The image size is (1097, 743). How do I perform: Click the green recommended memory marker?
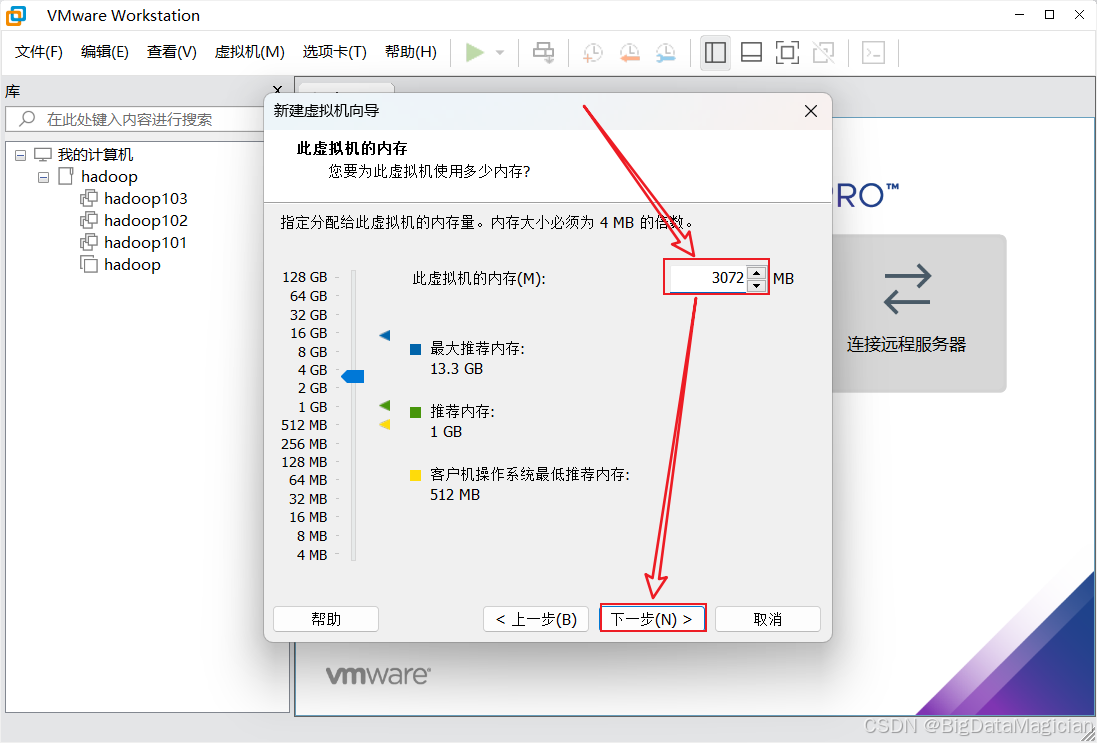(x=384, y=405)
